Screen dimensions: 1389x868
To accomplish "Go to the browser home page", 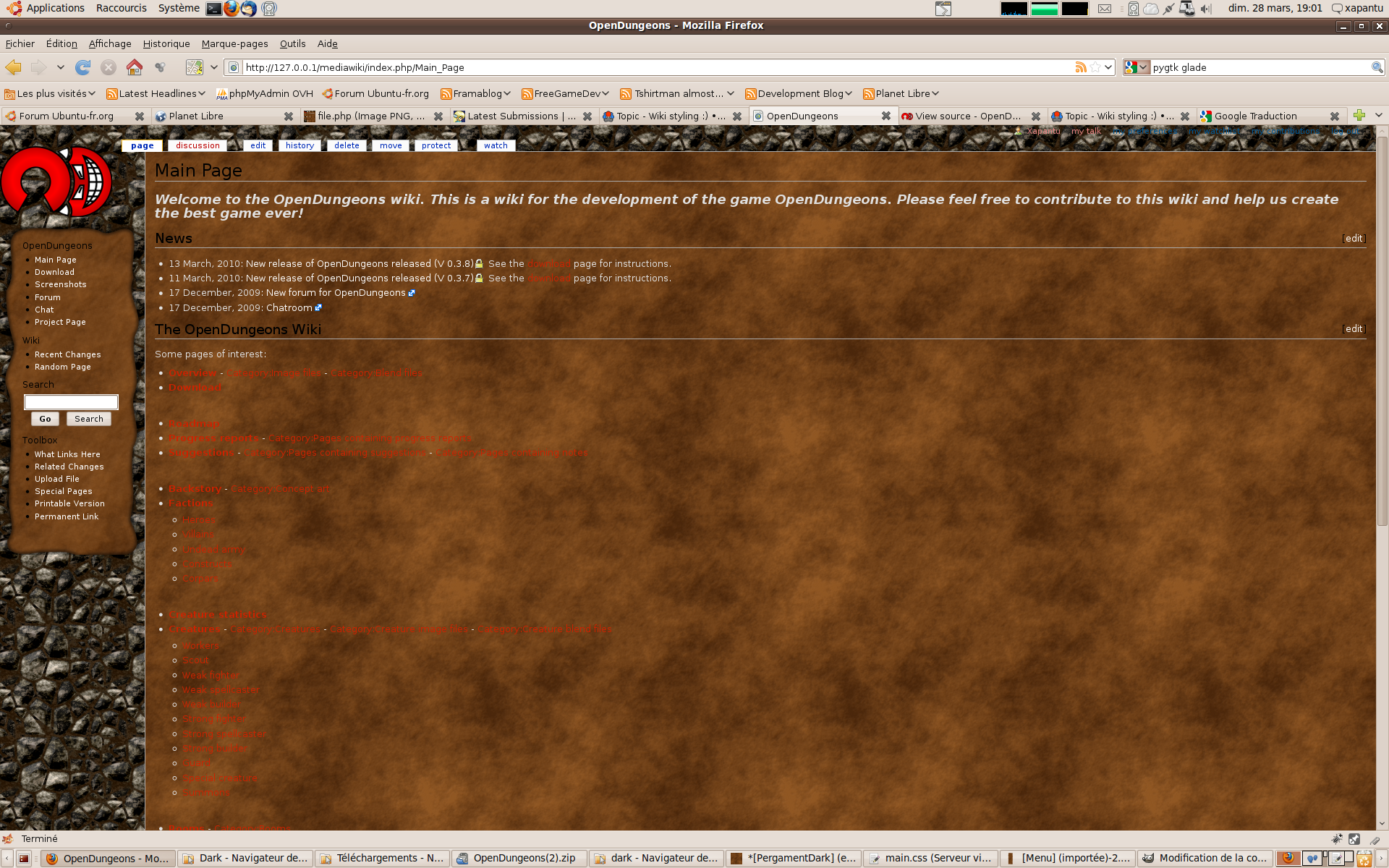I will (134, 67).
